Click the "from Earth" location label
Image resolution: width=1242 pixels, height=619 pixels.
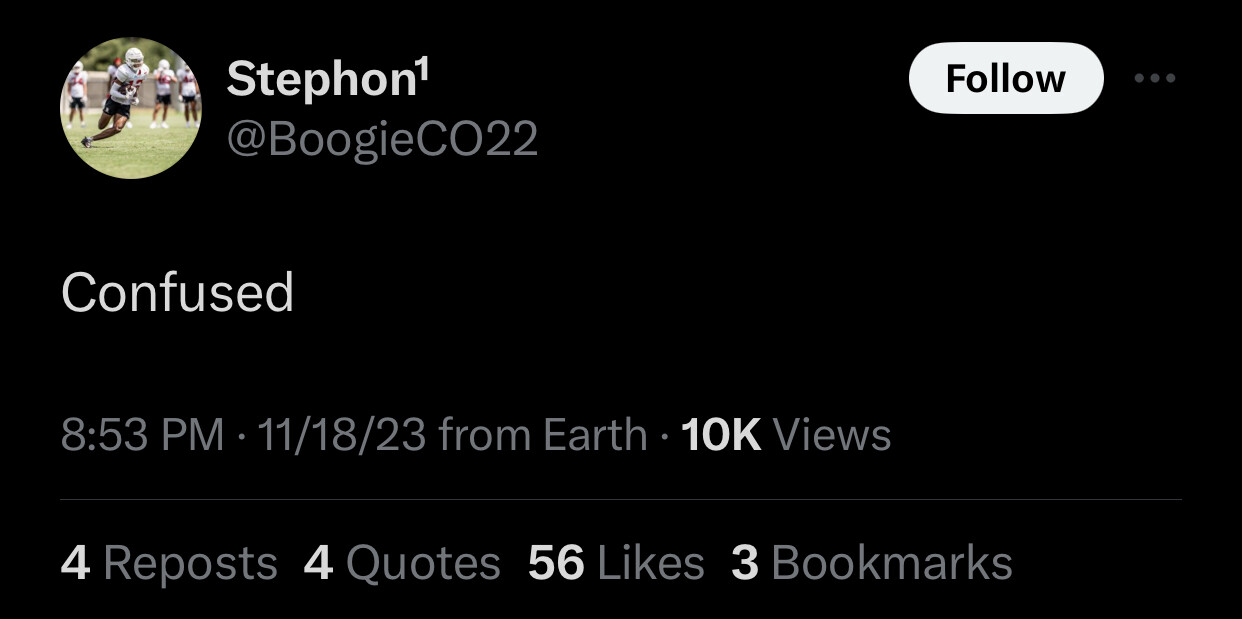tap(543, 435)
